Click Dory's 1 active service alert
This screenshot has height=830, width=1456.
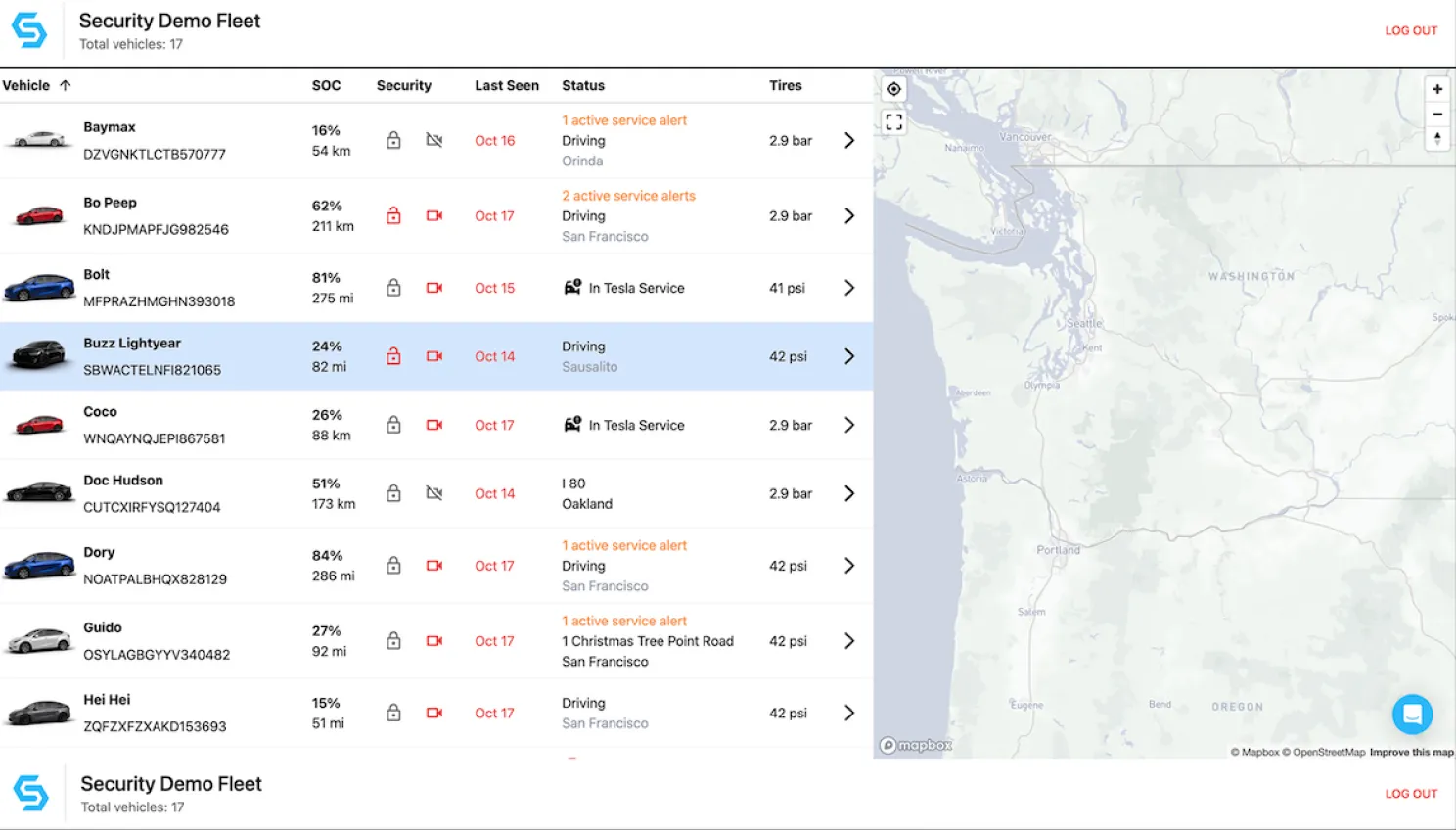point(624,545)
